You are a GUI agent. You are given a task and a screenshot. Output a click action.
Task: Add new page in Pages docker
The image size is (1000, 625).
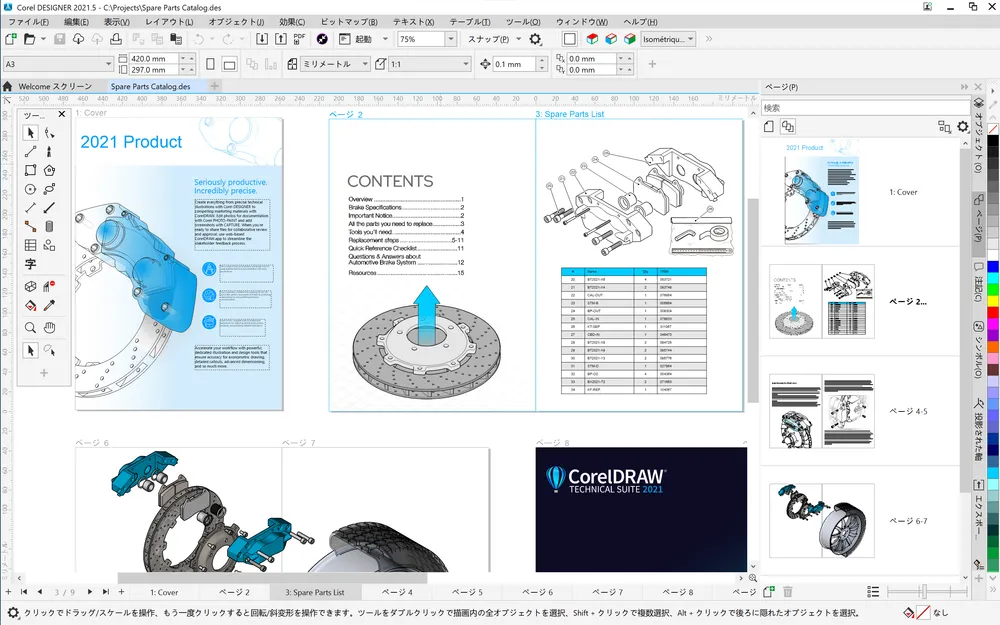[768, 592]
